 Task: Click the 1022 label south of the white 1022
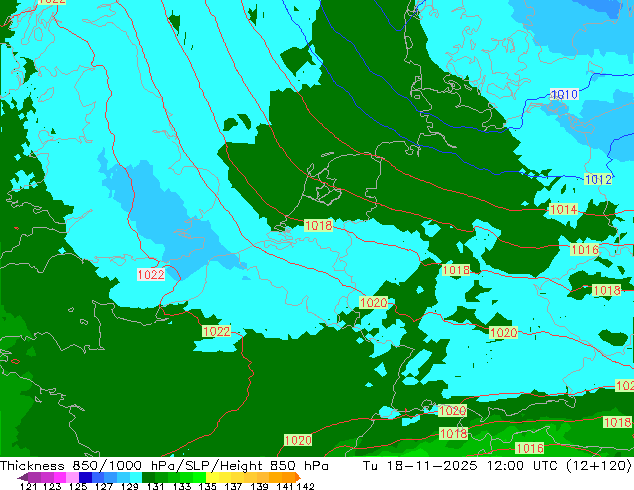click(216, 332)
